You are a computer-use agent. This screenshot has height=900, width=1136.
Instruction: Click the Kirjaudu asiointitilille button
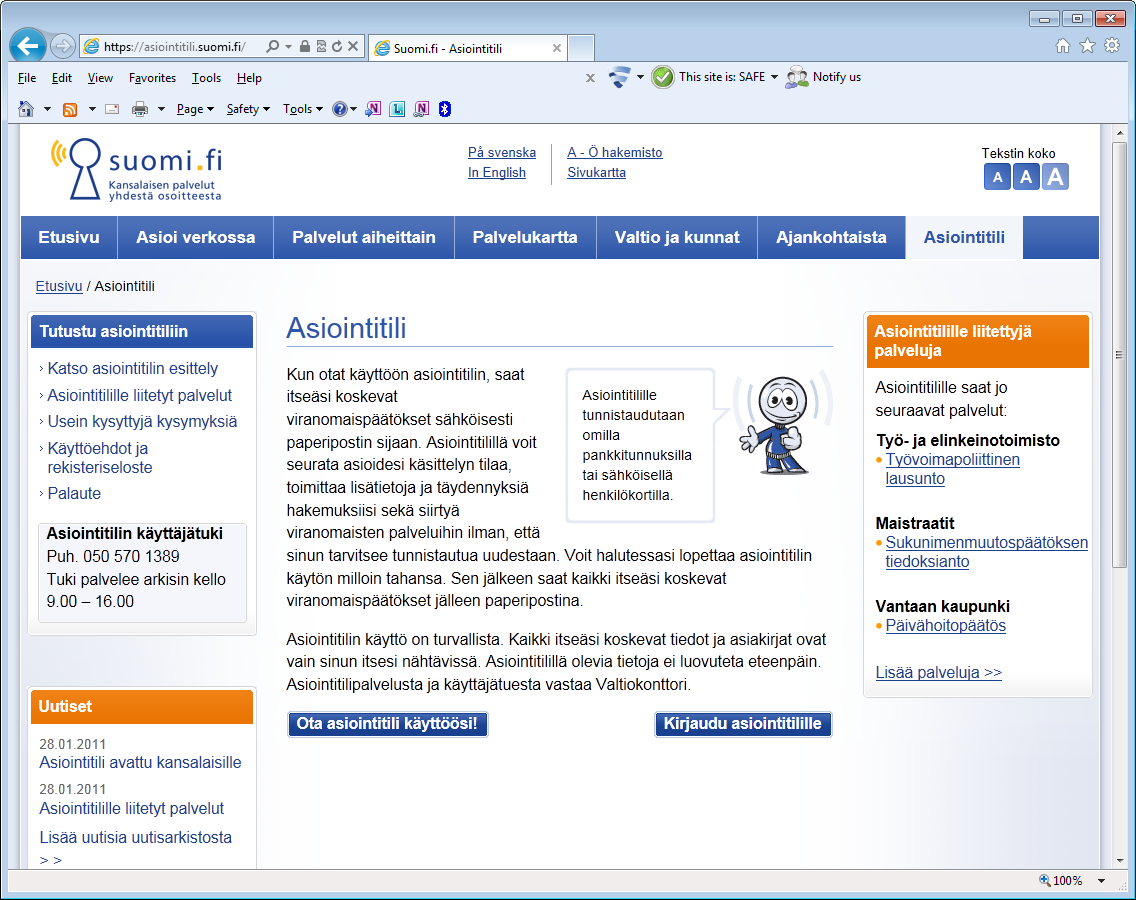click(x=743, y=724)
